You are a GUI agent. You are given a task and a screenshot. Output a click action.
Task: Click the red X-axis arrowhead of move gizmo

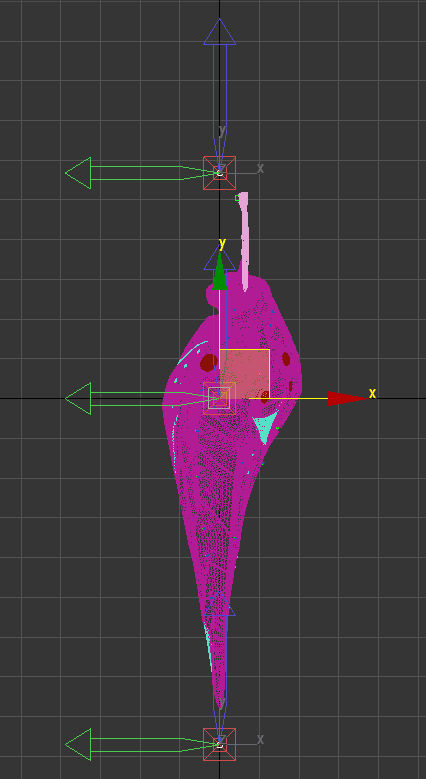coord(347,398)
